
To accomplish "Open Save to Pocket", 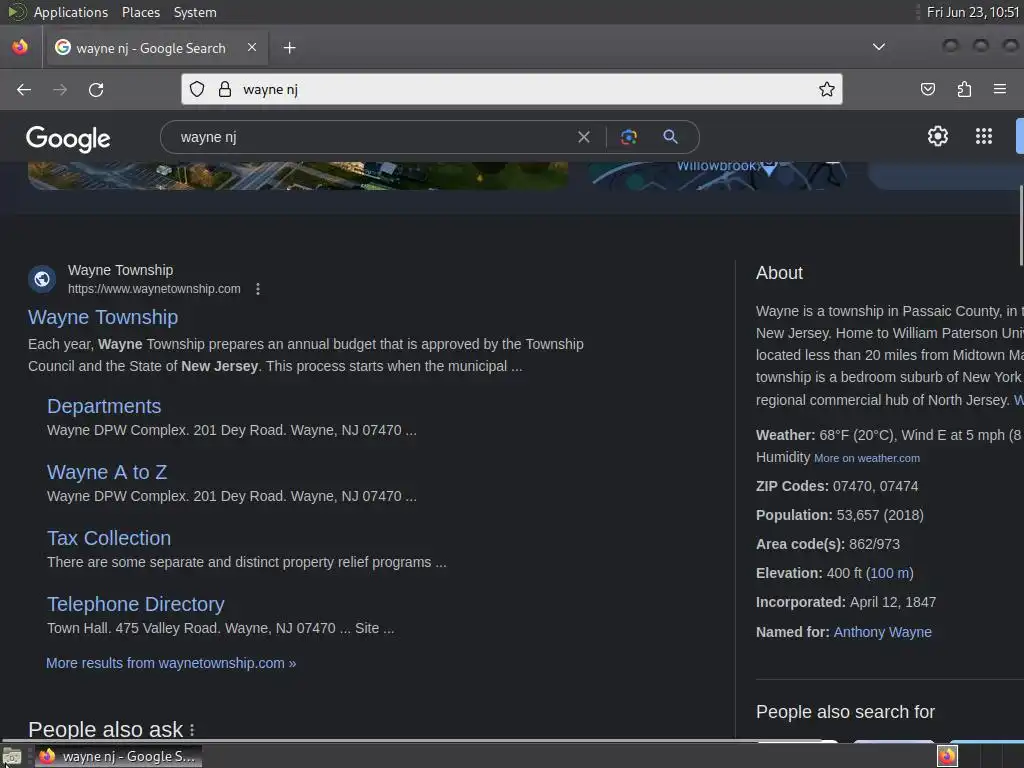I will click(927, 89).
